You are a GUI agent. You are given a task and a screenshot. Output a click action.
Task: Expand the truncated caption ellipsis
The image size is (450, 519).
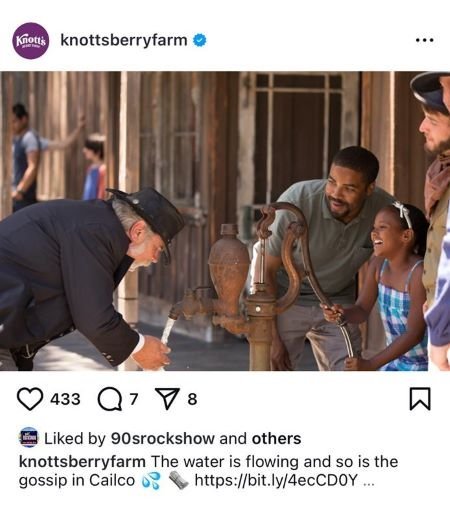coord(368,481)
